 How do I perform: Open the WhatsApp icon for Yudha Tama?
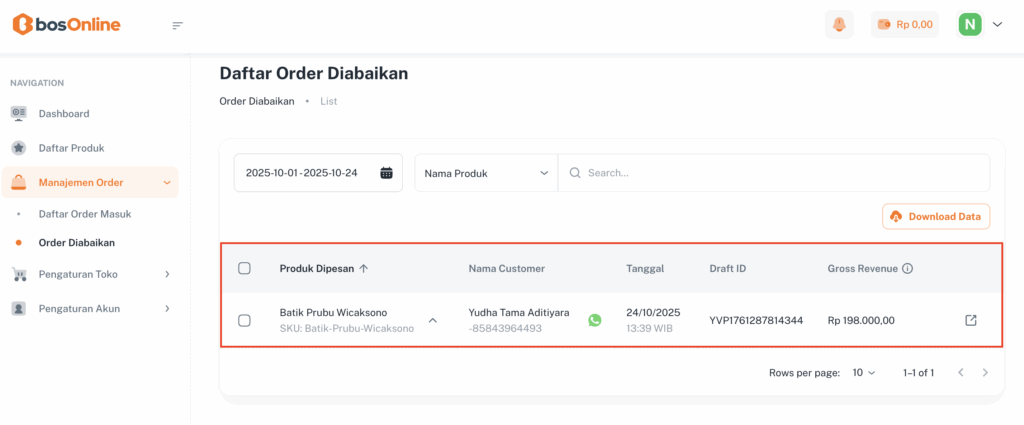click(595, 320)
